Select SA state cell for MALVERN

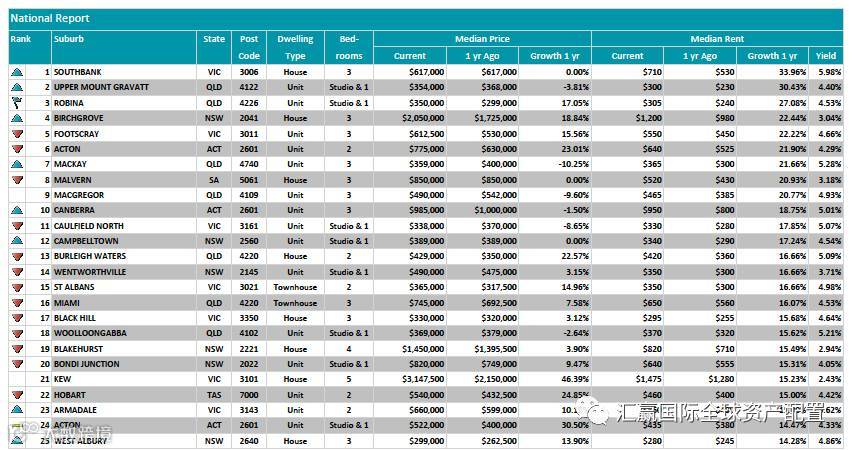click(x=214, y=180)
